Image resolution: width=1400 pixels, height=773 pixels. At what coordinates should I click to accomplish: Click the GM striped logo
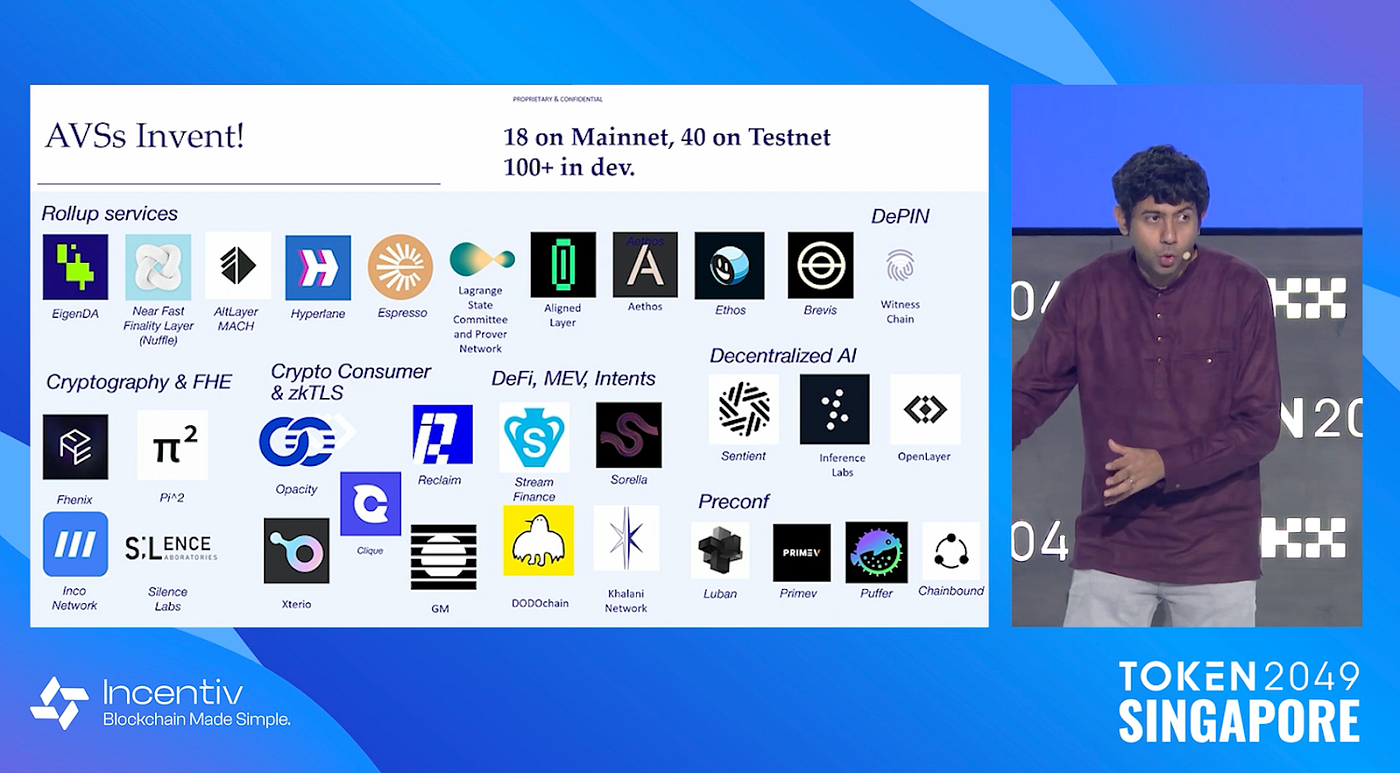tap(443, 557)
